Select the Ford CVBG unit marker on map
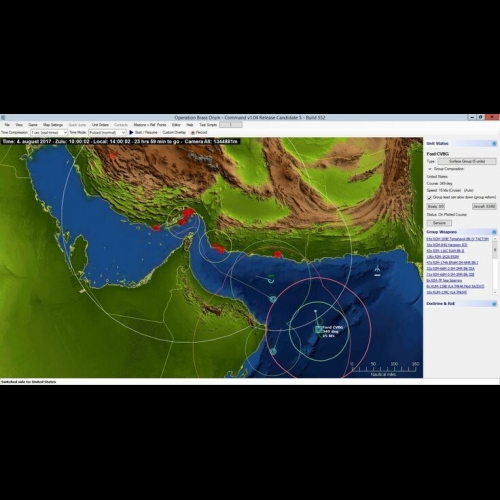Viewport: 500px width, 500px height. coord(318,330)
